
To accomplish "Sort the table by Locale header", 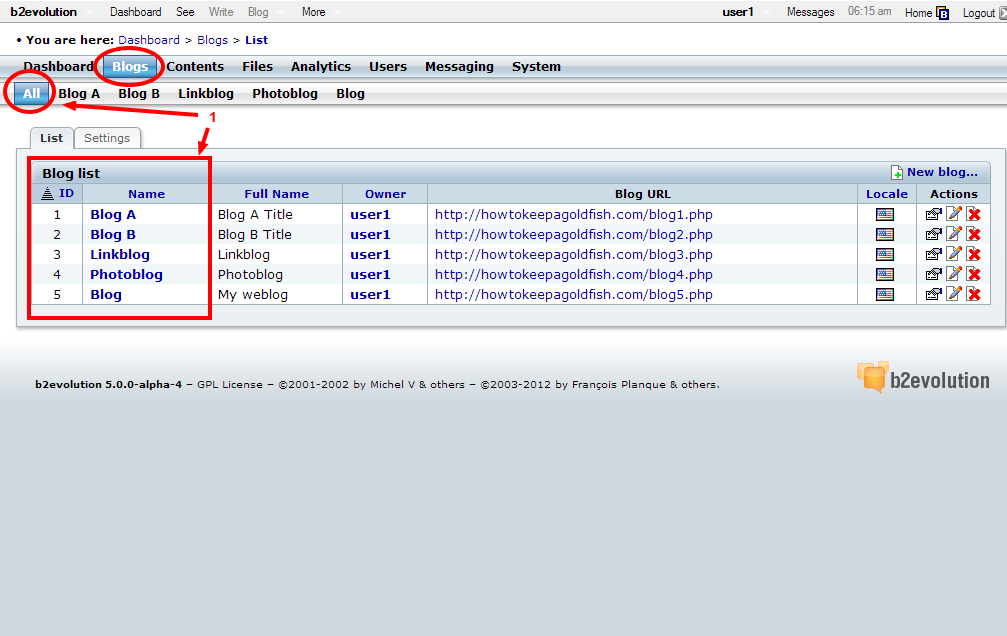I will [x=887, y=194].
